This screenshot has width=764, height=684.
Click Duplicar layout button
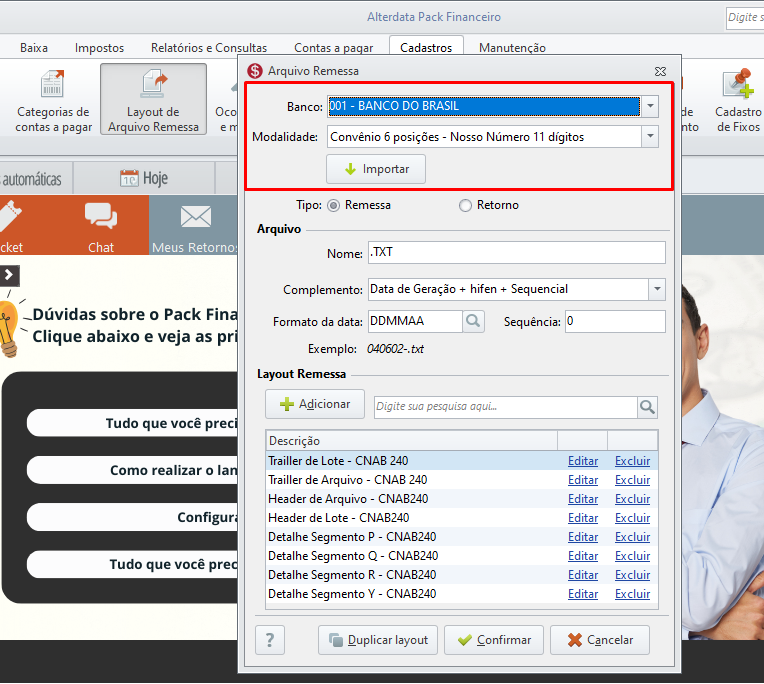click(378, 640)
